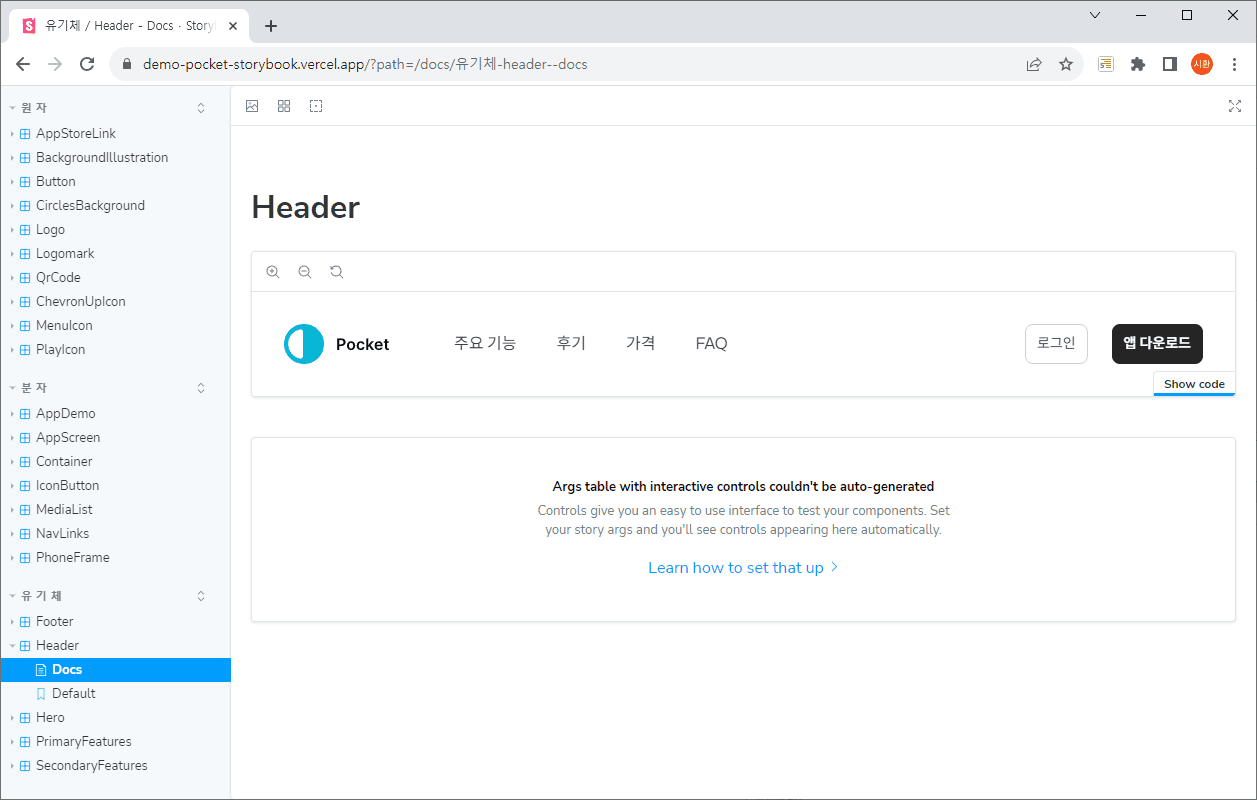Screen dimensions: 1257x800
Task: Toggle the grid view toolbar icon
Action: coord(284,106)
